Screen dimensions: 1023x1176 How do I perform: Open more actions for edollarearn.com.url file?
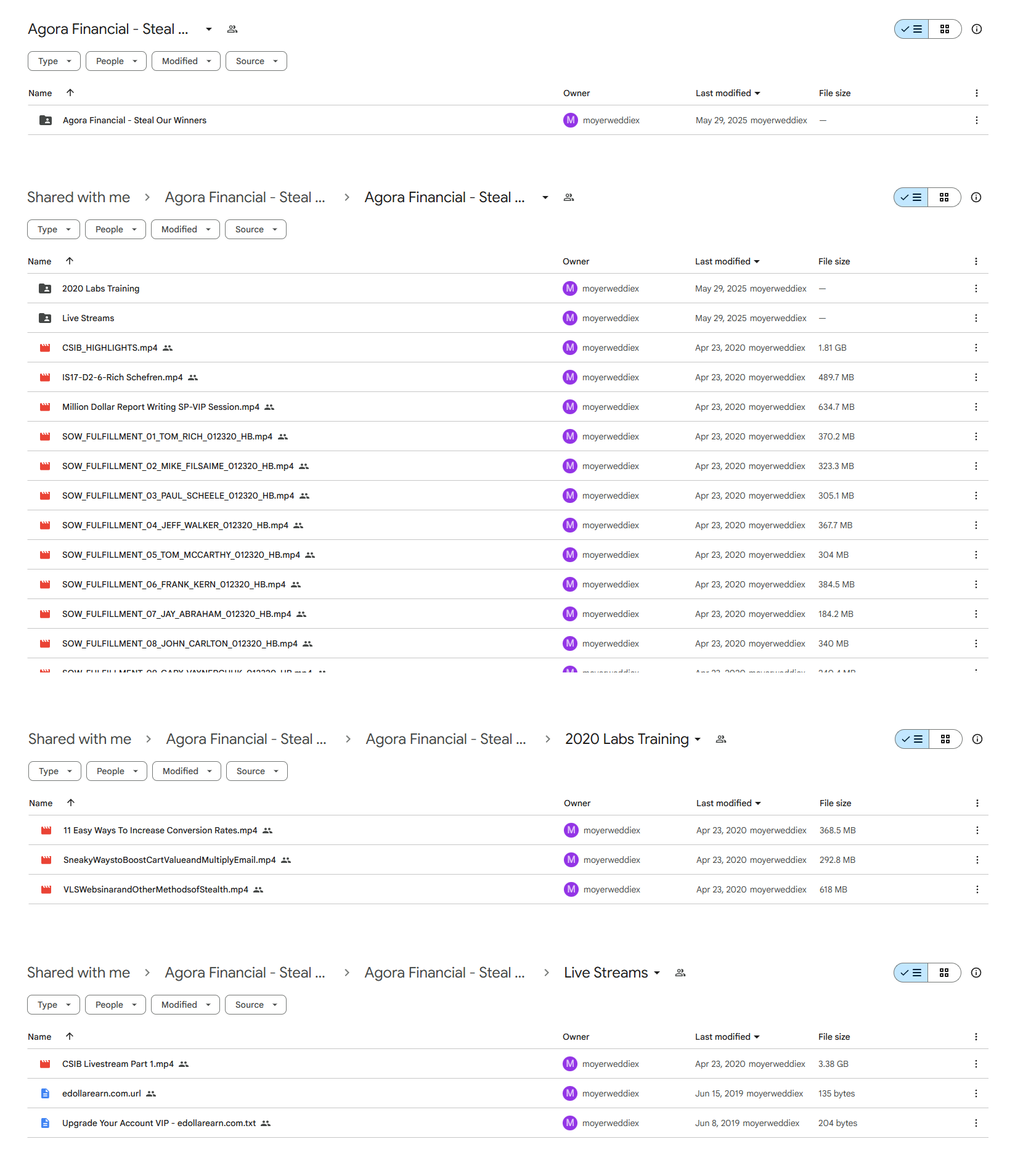(976, 1093)
